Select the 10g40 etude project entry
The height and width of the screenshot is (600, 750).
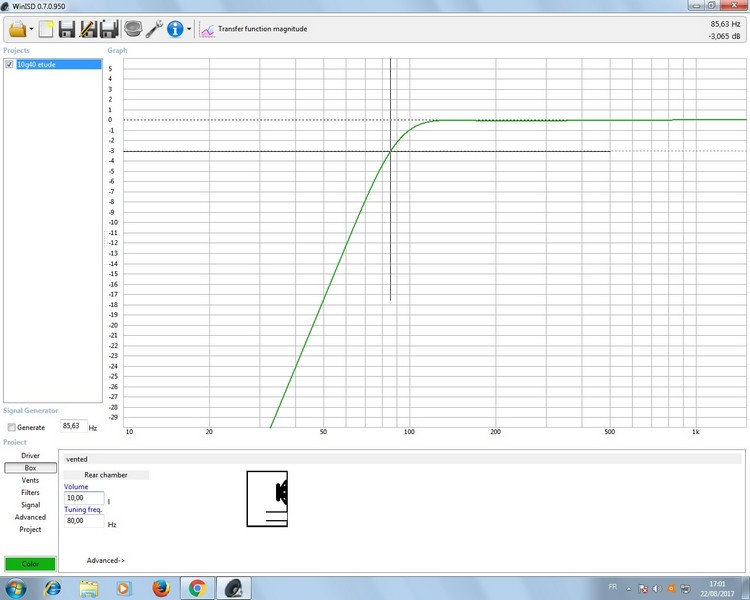click(58, 64)
